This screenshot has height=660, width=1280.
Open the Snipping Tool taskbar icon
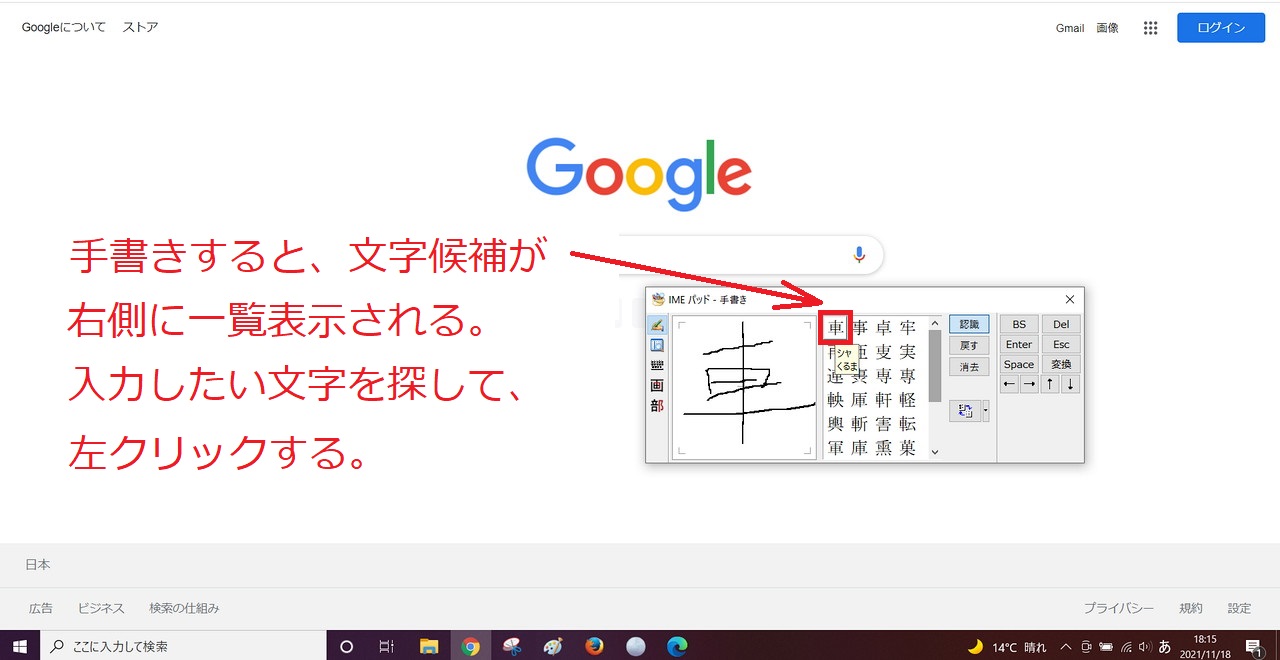pos(511,646)
